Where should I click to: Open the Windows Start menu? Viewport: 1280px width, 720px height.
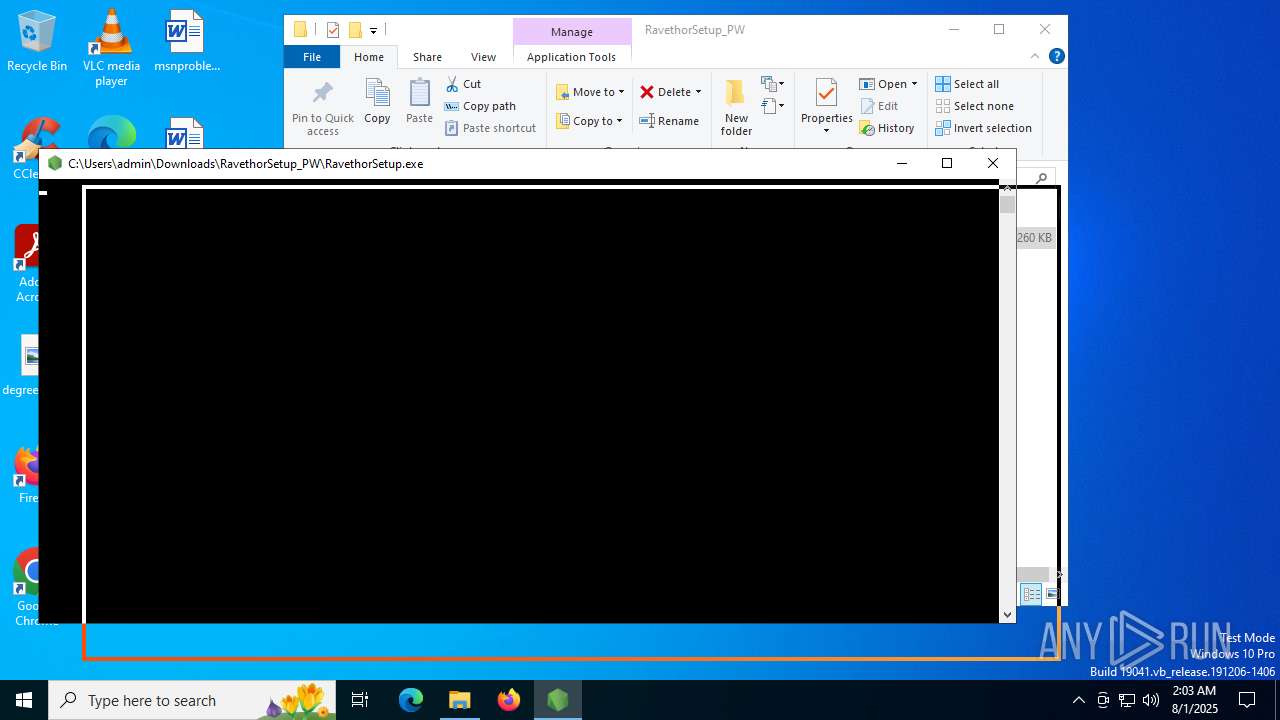24,700
